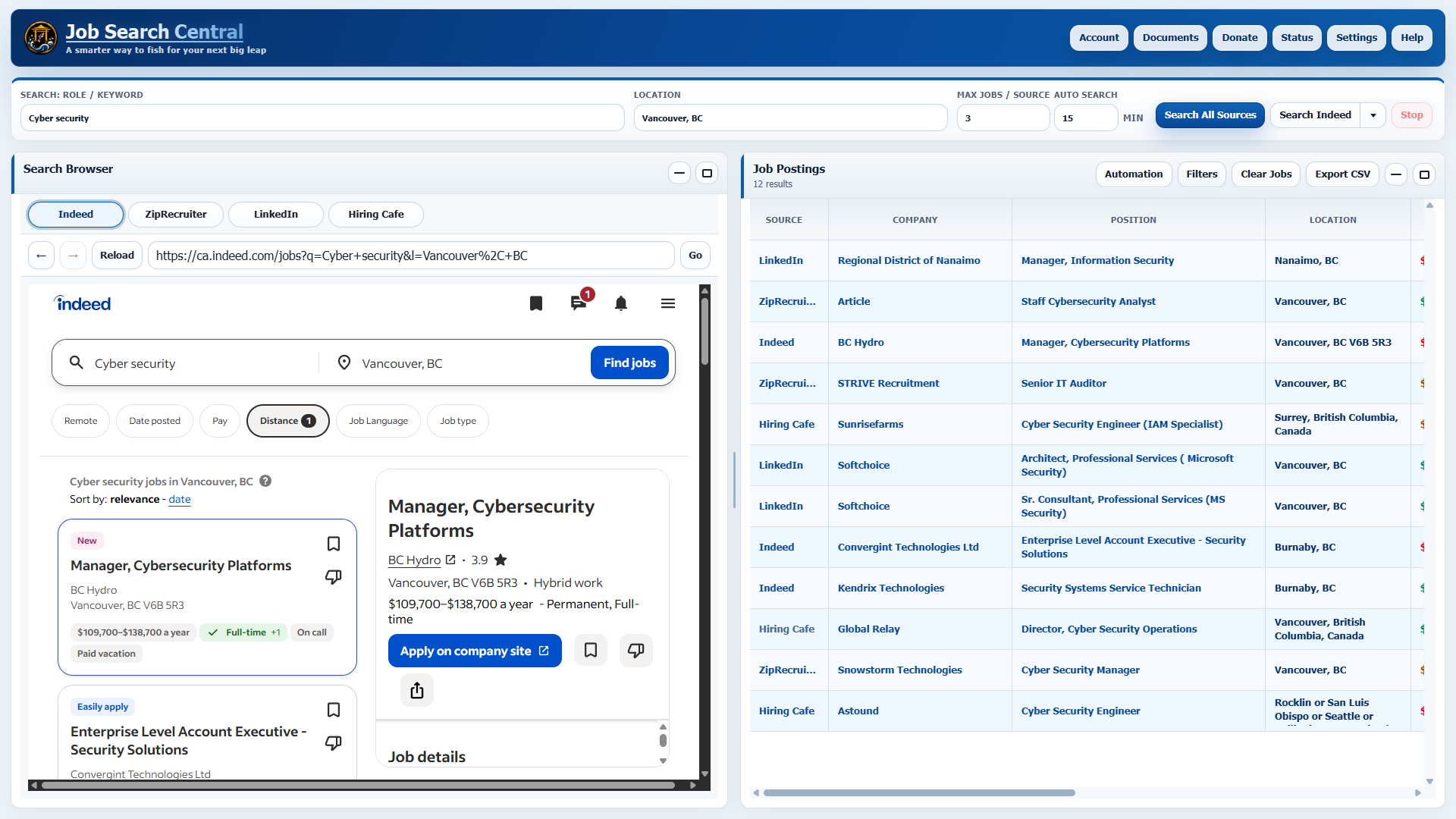Open the Indeed hamburger menu
Screen dimensions: 1456x819
tap(668, 303)
